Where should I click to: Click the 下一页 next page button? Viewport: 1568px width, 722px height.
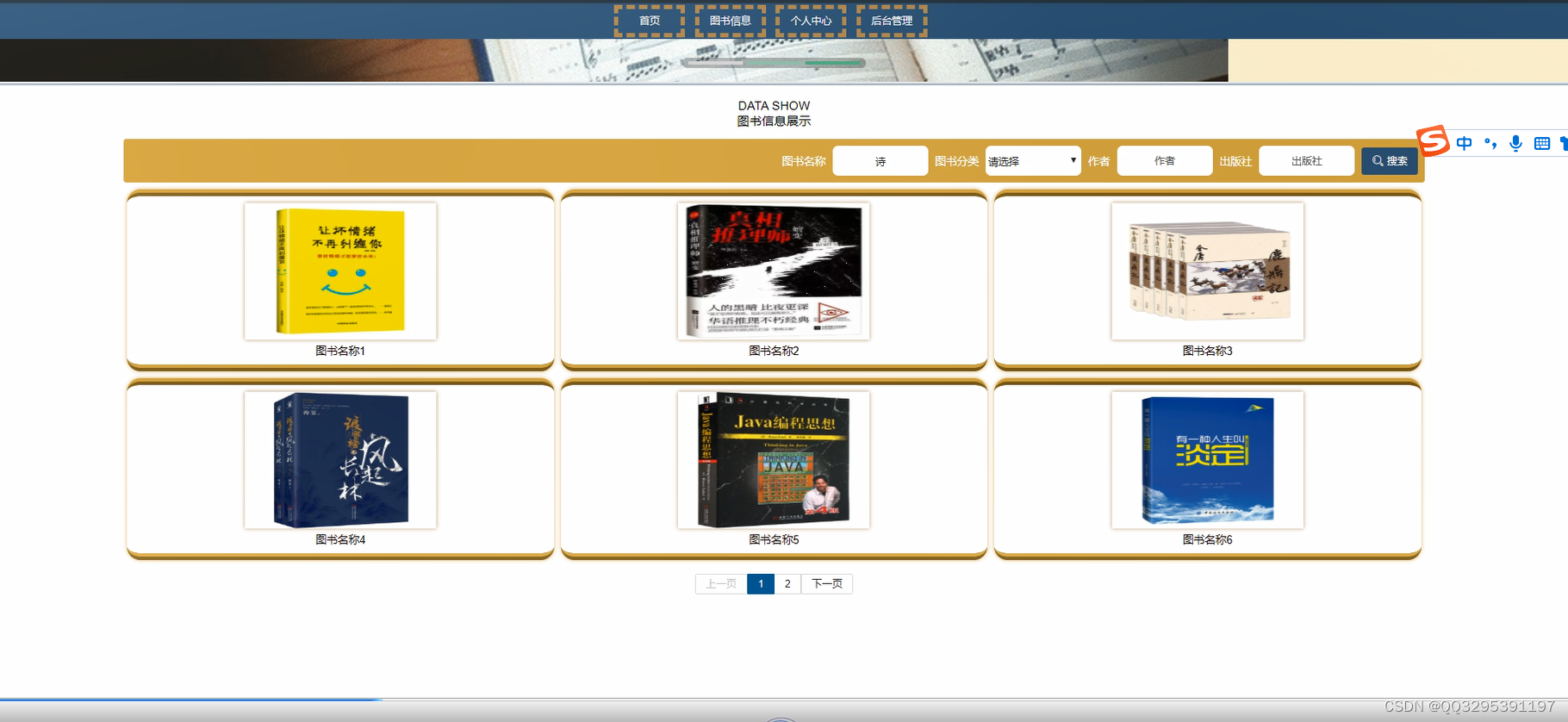[x=827, y=584]
